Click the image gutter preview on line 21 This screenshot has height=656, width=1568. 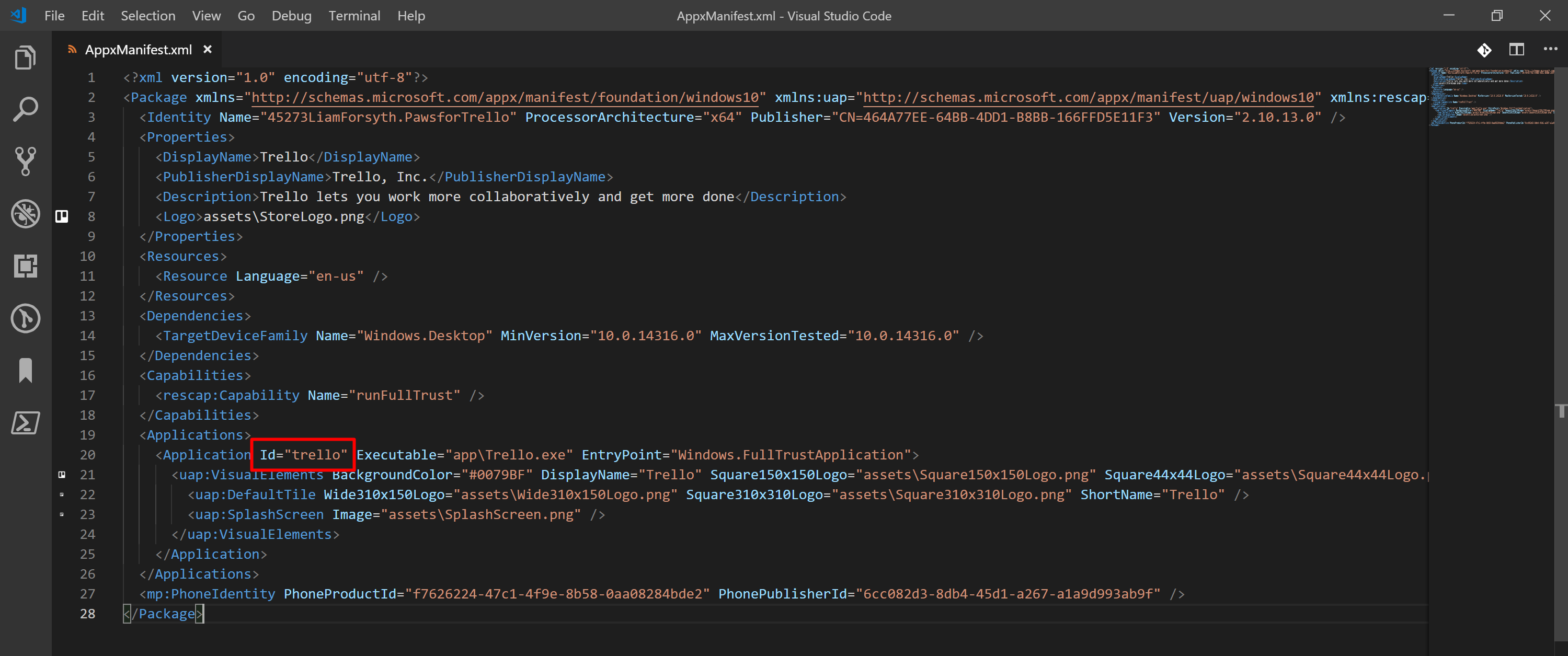pyautogui.click(x=62, y=474)
